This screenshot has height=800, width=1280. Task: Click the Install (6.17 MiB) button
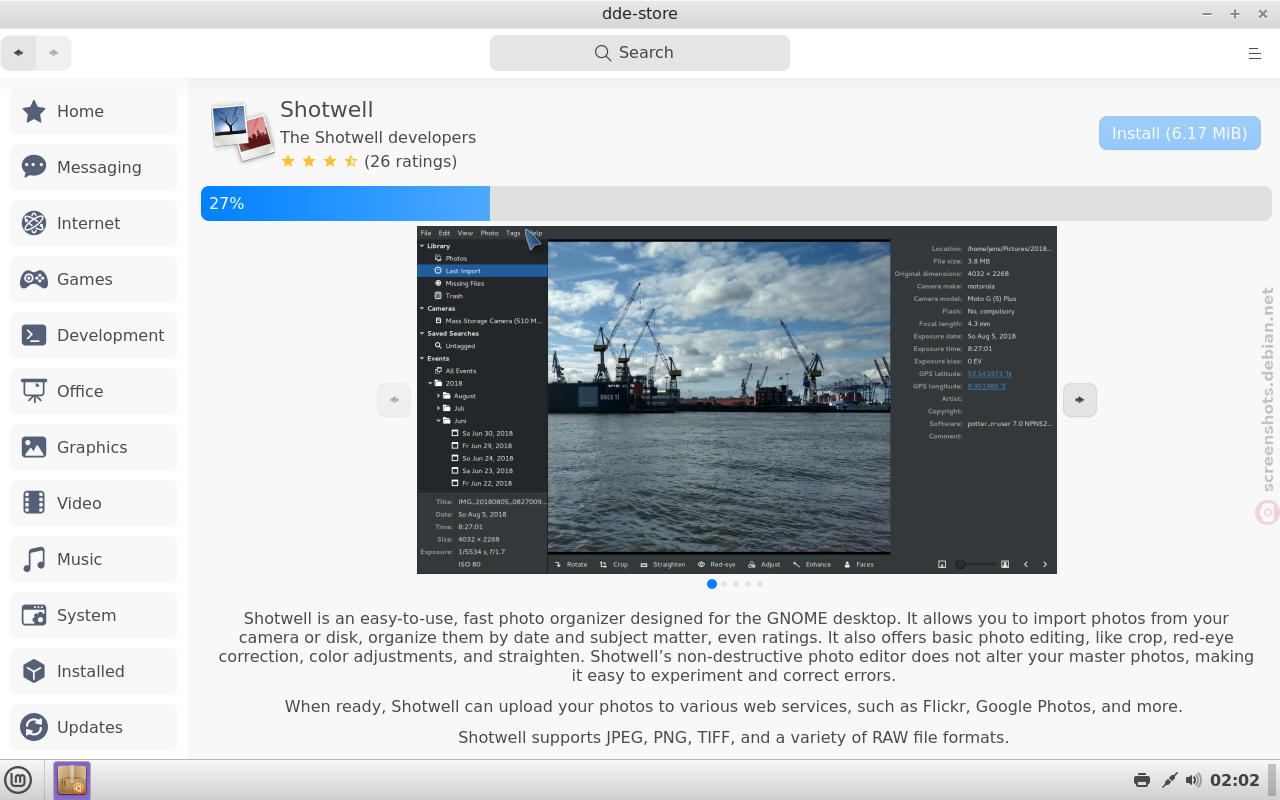[x=1180, y=133]
